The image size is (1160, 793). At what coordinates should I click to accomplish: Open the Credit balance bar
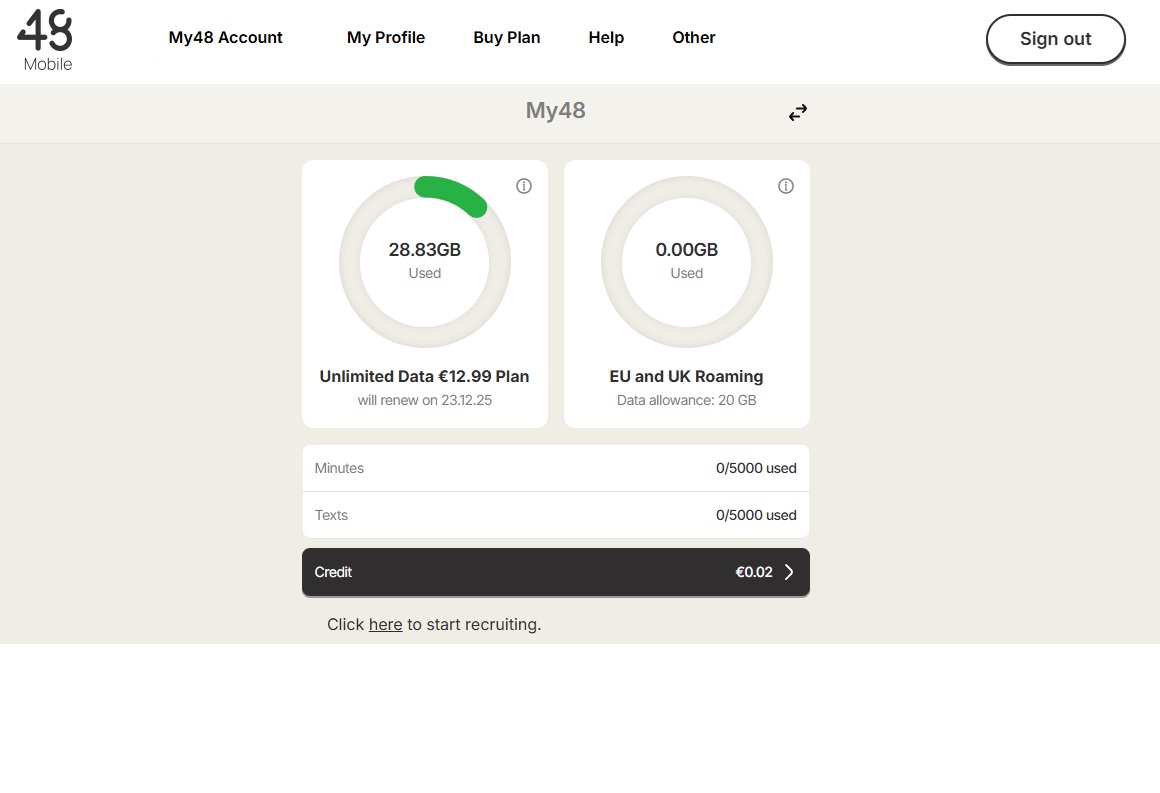(x=556, y=572)
